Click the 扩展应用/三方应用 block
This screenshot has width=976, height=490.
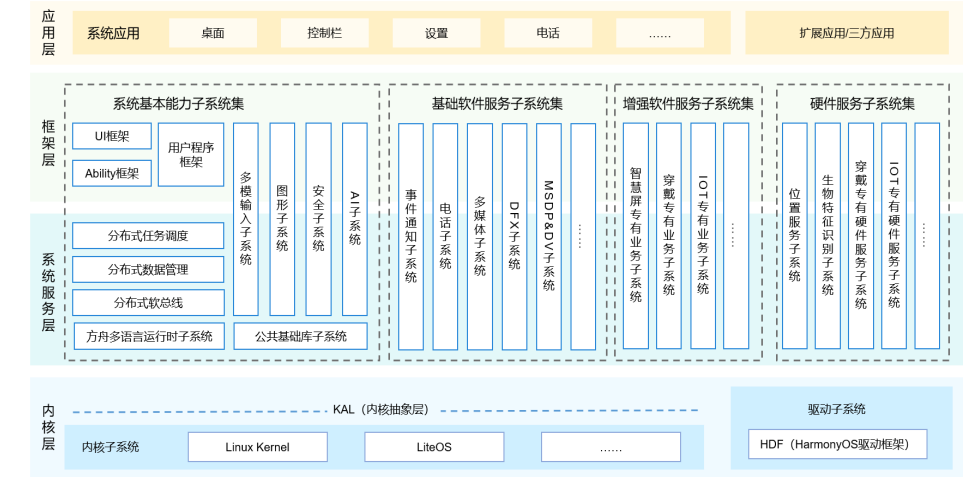coord(846,33)
